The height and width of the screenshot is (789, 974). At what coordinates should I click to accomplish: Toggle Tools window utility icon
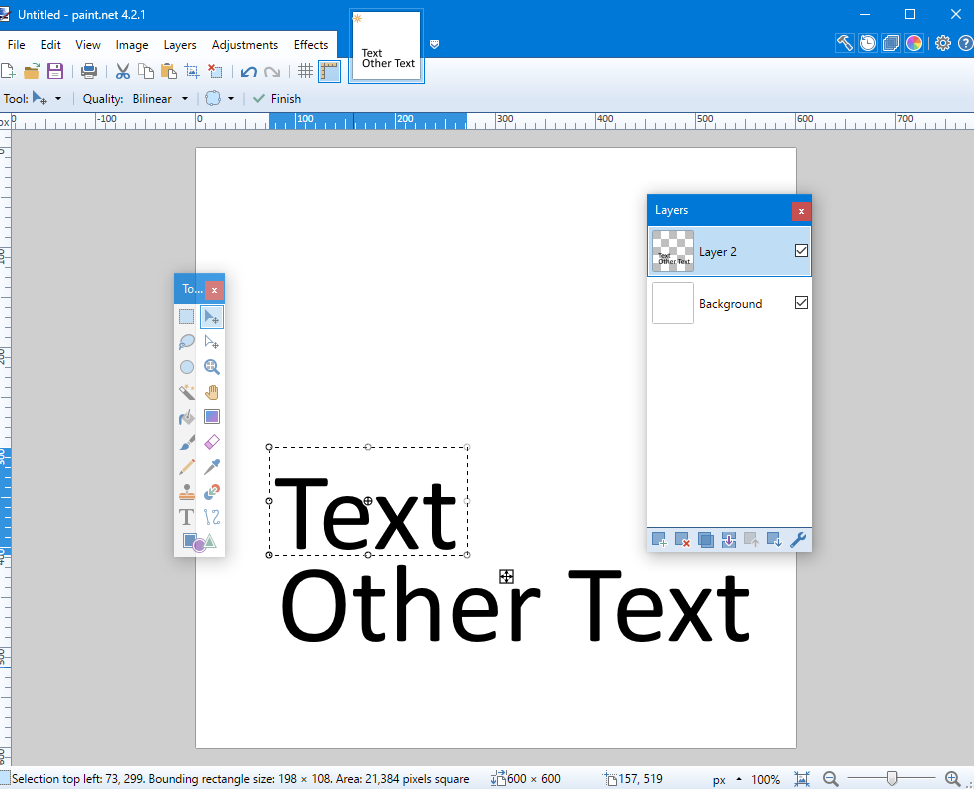pos(844,43)
